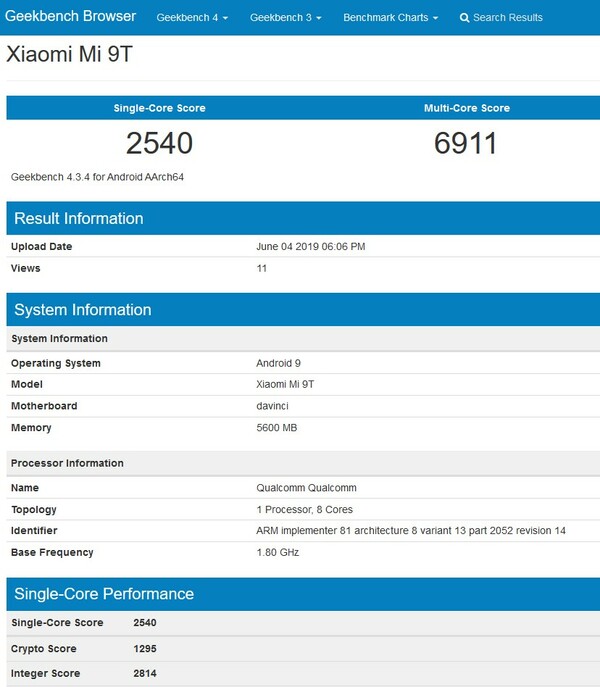Select the ARM implementer identifier value
This screenshot has height=687, width=600.
coord(411,531)
